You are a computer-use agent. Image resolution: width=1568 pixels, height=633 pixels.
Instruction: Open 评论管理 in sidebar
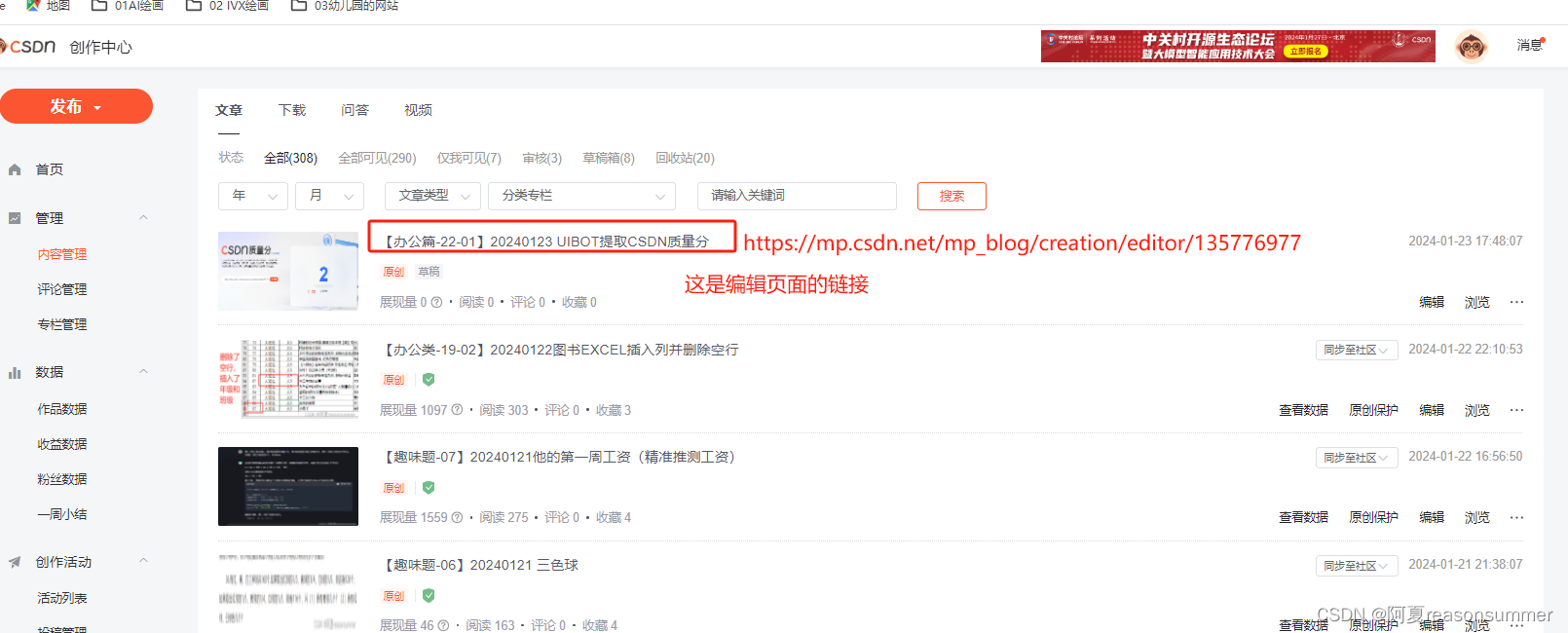(62, 289)
